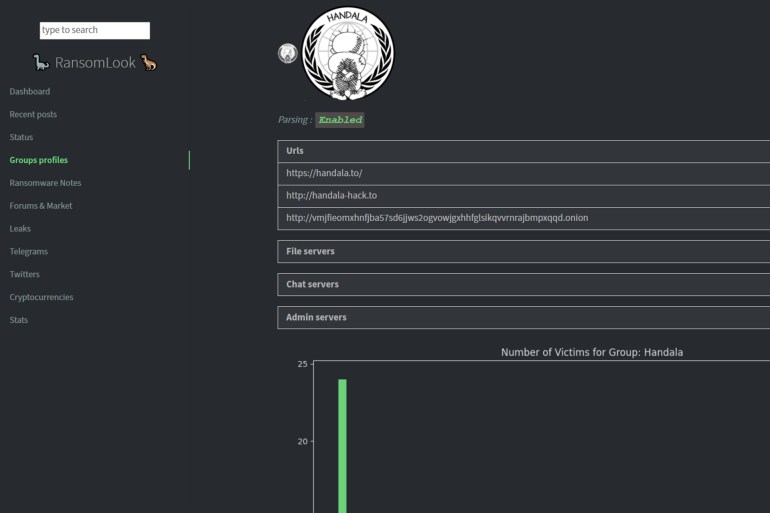The height and width of the screenshot is (513, 770).
Task: Click the T-rex icon right of RansomLook
Action: click(x=149, y=62)
